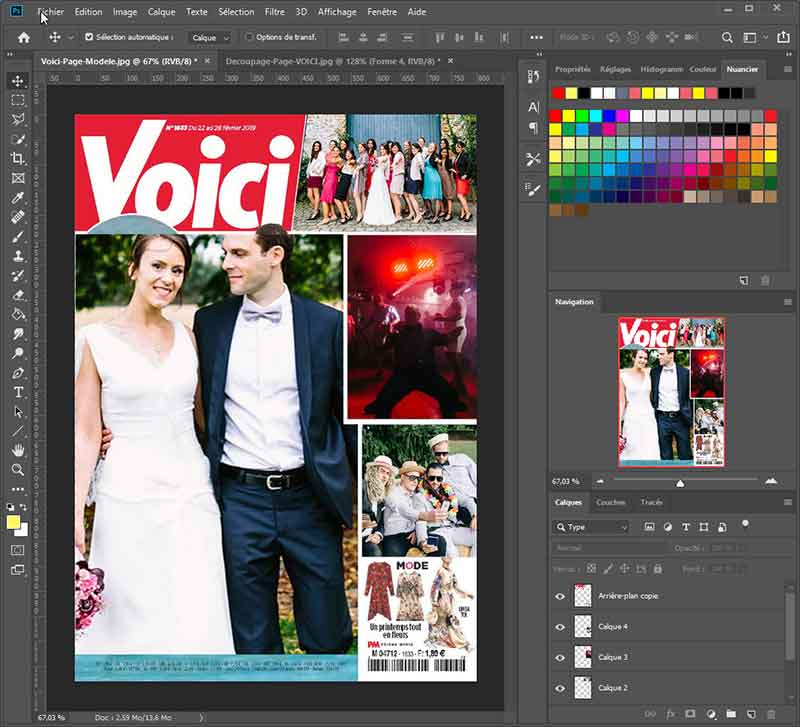
Task: Toggle Options de transf. checkbox
Action: [249, 37]
